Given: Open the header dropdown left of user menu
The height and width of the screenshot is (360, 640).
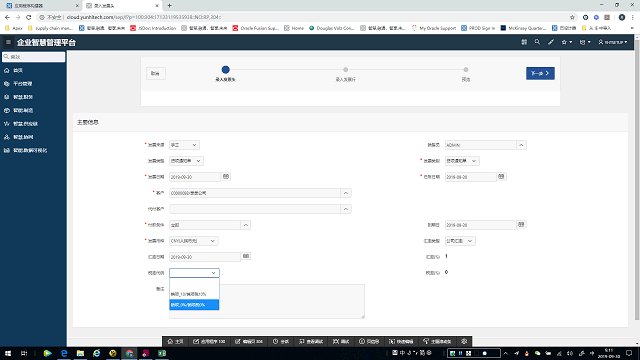Looking at the screenshot, I should point(584,42).
